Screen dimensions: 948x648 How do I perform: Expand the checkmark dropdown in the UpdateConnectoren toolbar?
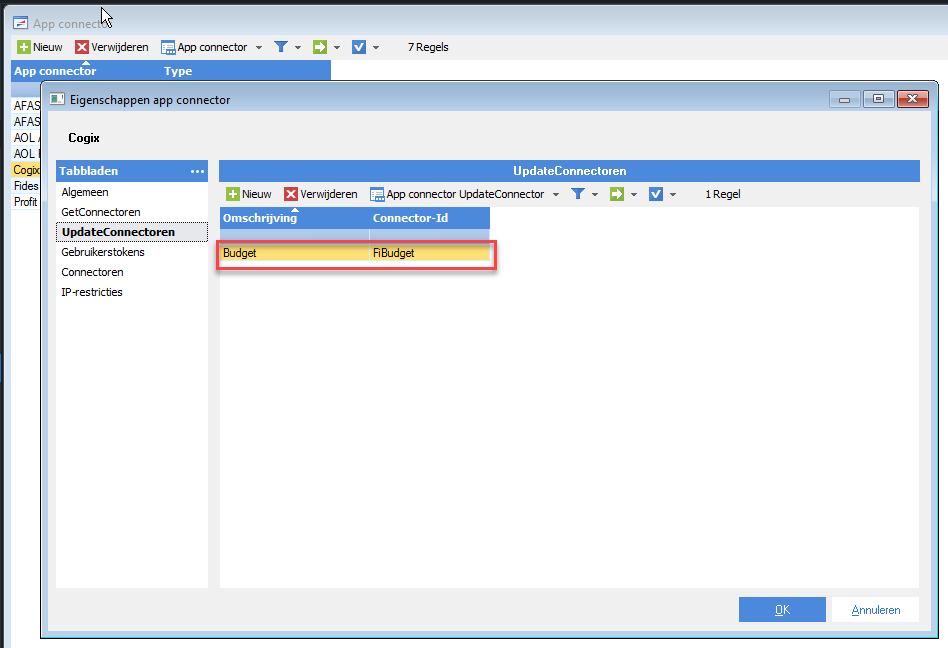[x=673, y=194]
